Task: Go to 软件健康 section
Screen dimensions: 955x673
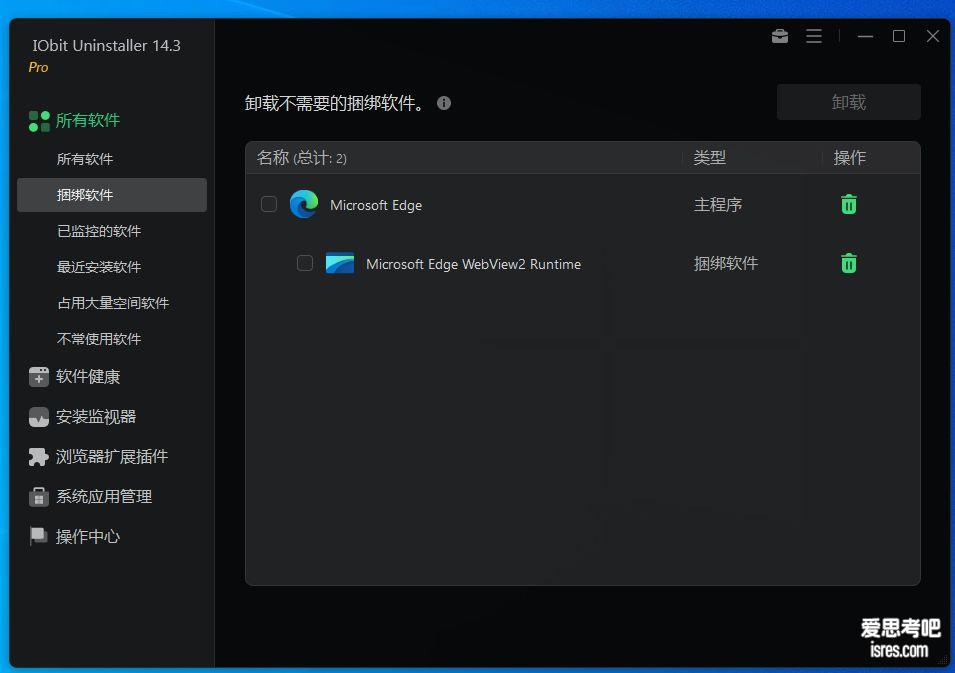Action: [x=88, y=376]
